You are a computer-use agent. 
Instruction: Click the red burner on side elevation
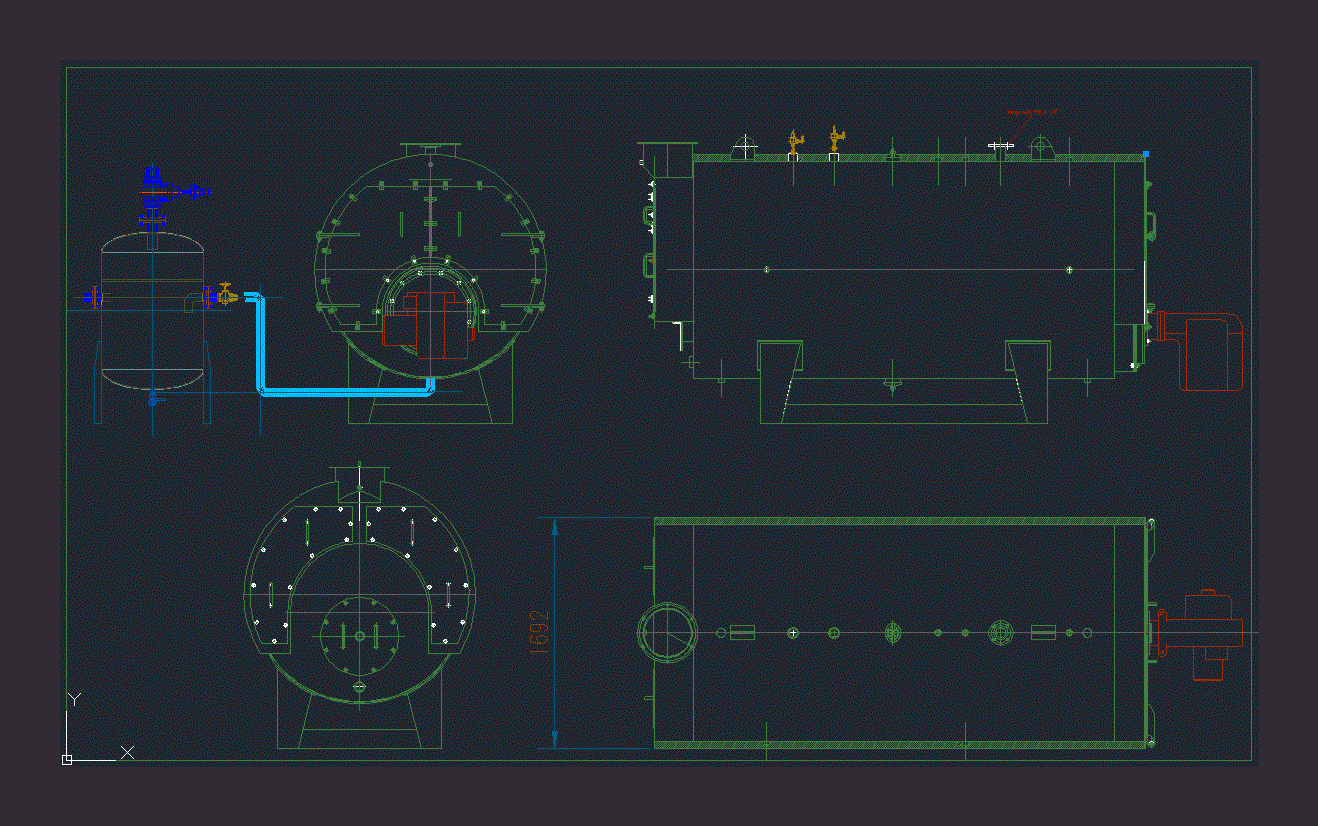(x=1210, y=352)
